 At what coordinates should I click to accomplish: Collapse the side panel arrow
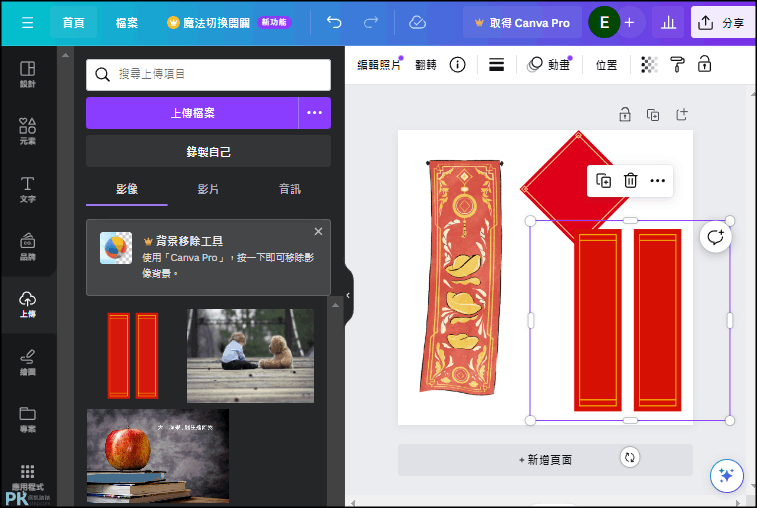click(x=348, y=295)
